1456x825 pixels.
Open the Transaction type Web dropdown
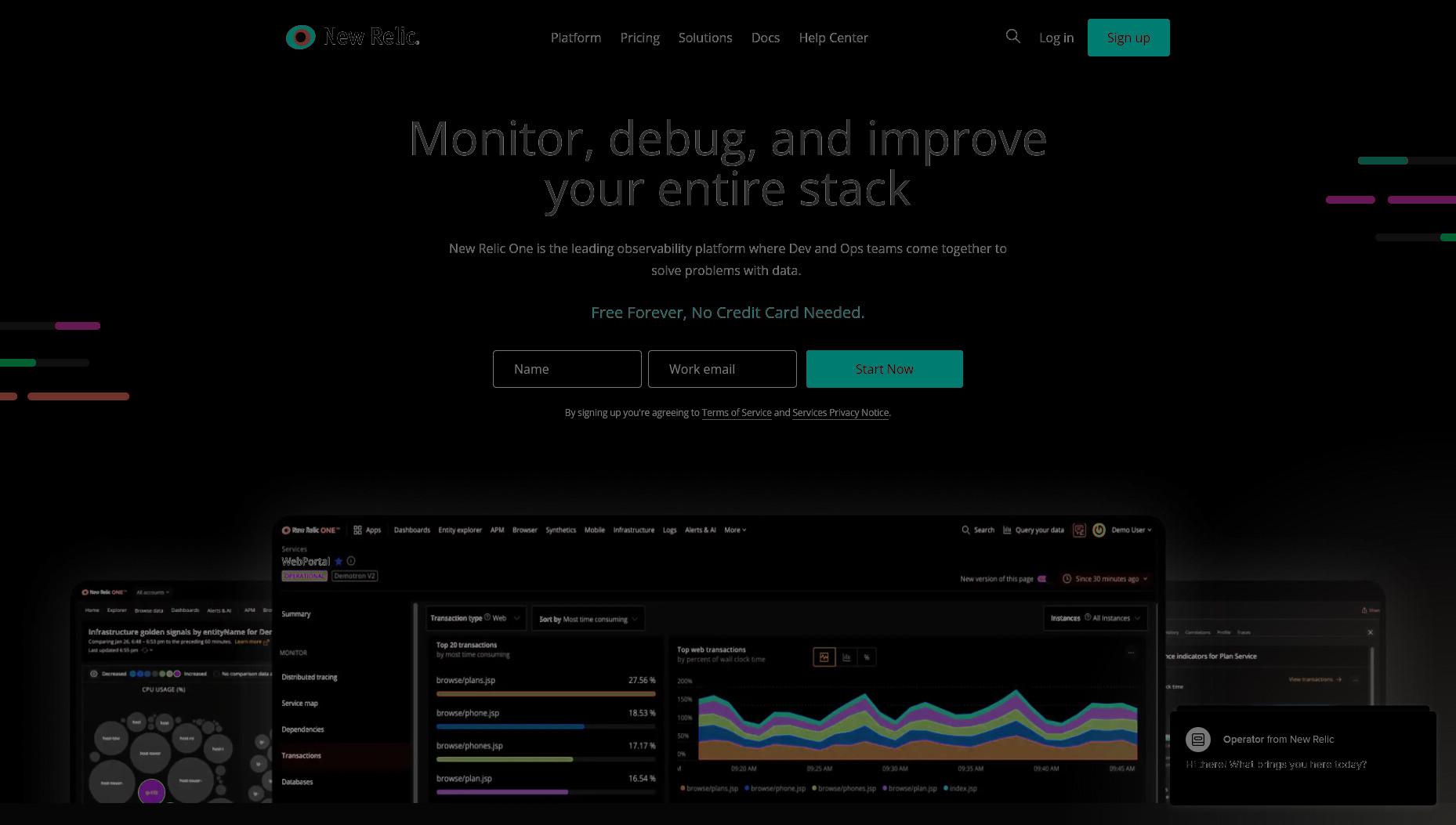476,618
